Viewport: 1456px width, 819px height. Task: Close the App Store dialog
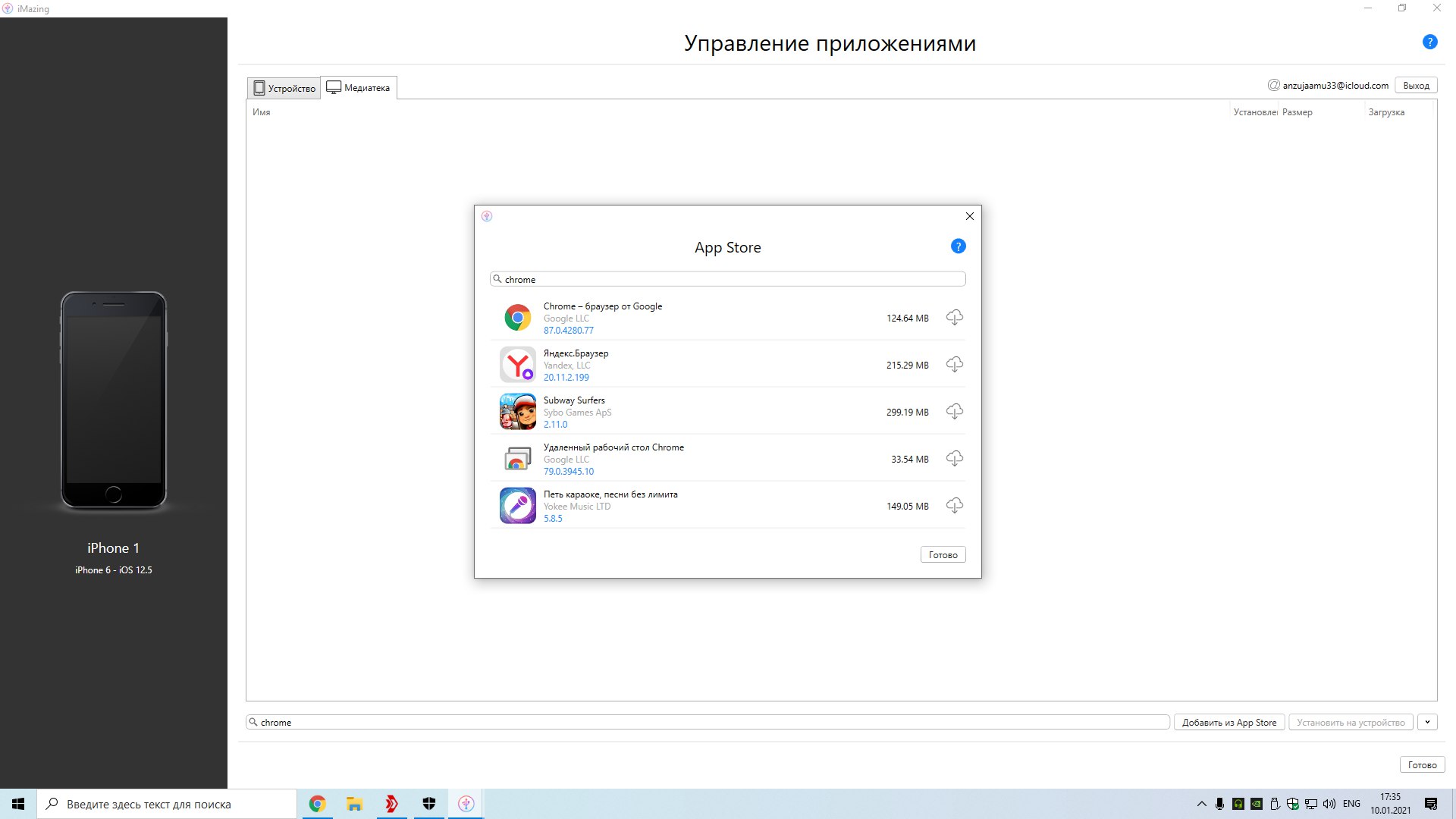(969, 216)
